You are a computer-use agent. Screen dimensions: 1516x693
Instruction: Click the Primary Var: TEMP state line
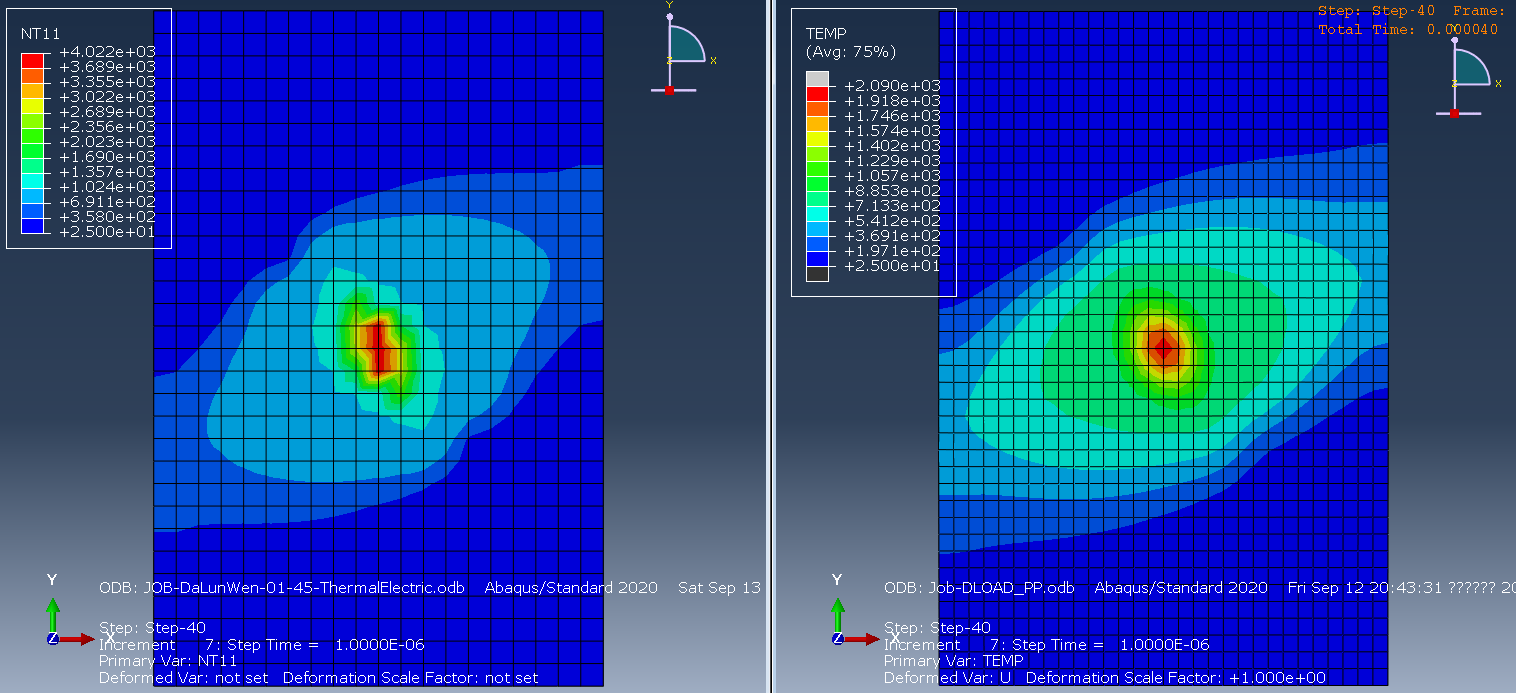point(954,661)
